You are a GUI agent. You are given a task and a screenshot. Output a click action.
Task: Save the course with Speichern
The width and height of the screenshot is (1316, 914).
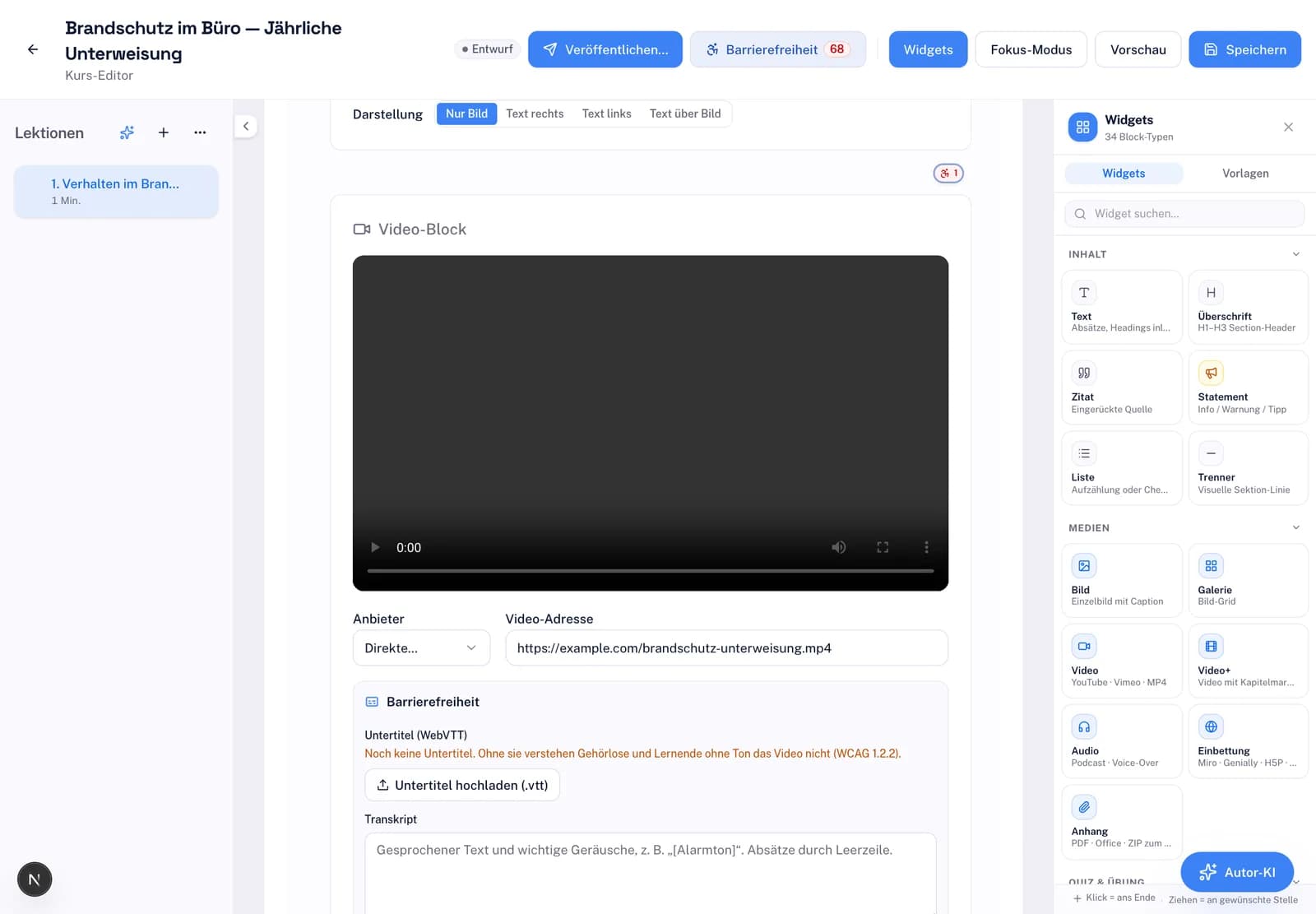pos(1244,49)
